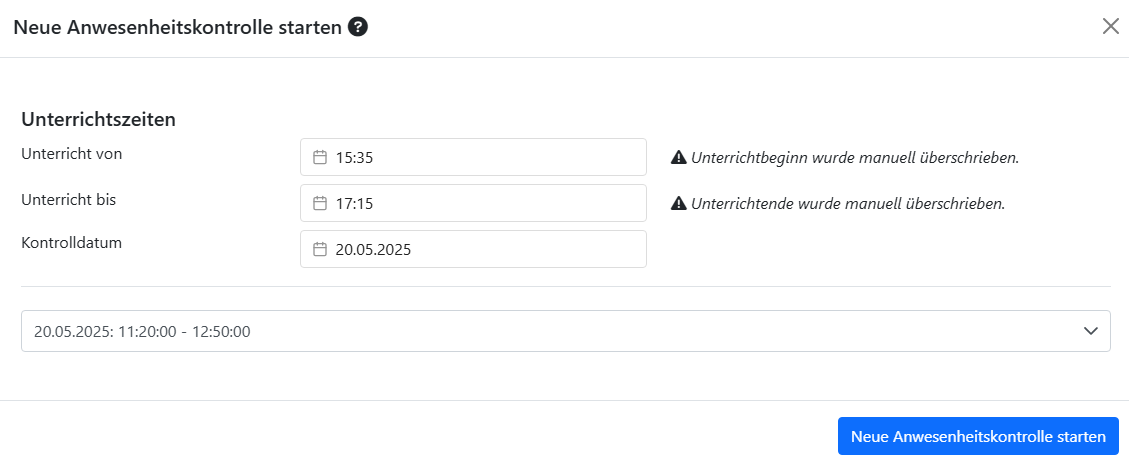Click the dialog title 'Neue Anwesenheitskontrolle starten'
The image size is (1129, 463).
[177, 27]
